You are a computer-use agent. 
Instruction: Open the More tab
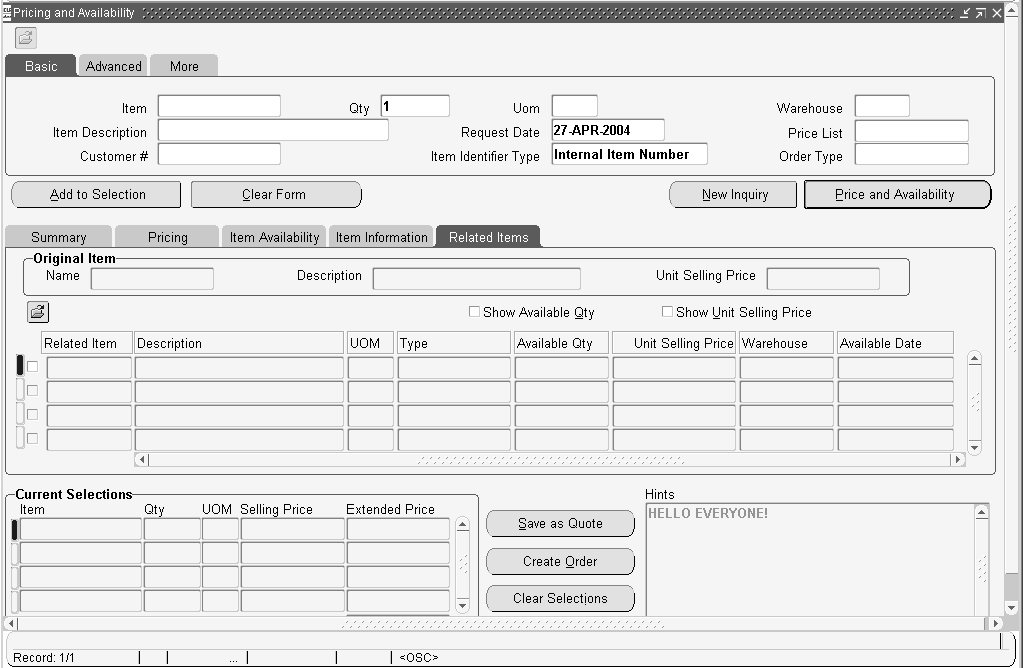point(184,66)
